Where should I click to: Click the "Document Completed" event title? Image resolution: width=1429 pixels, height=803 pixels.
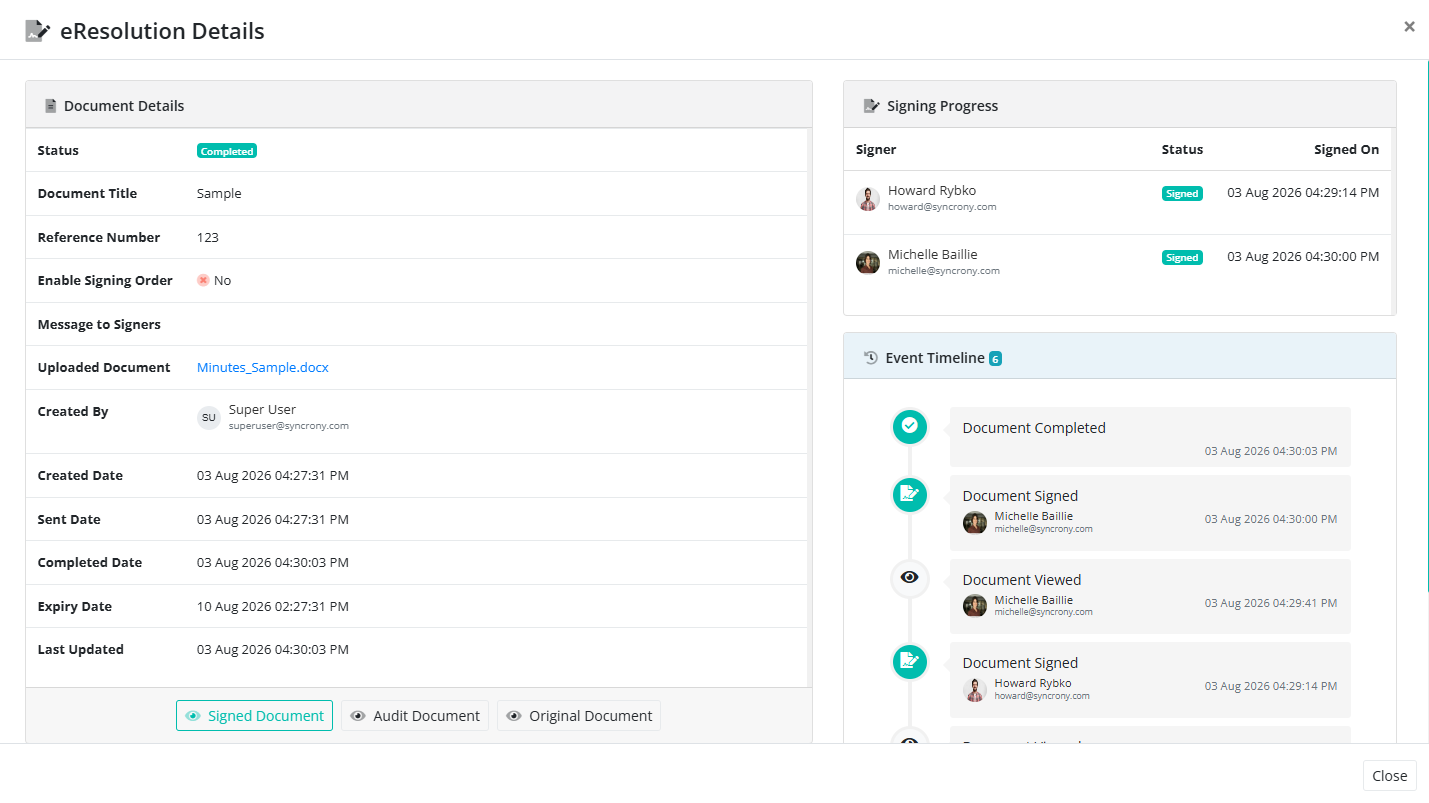(x=1034, y=428)
